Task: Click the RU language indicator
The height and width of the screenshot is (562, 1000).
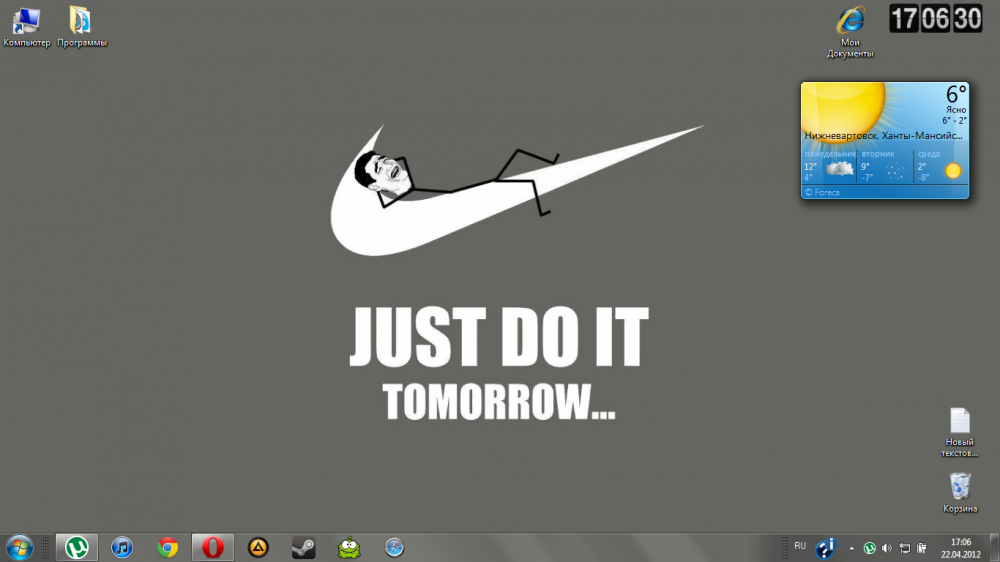Action: [x=800, y=546]
